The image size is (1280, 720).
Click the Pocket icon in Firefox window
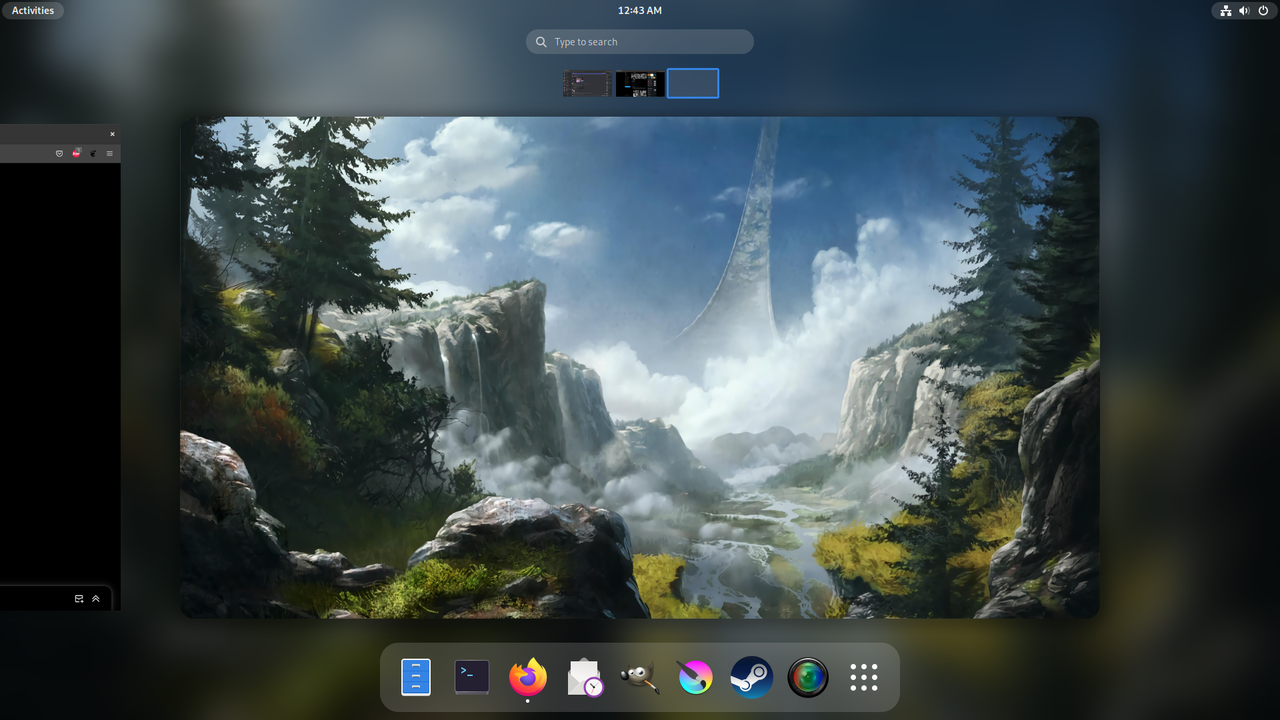pyautogui.click(x=59, y=153)
